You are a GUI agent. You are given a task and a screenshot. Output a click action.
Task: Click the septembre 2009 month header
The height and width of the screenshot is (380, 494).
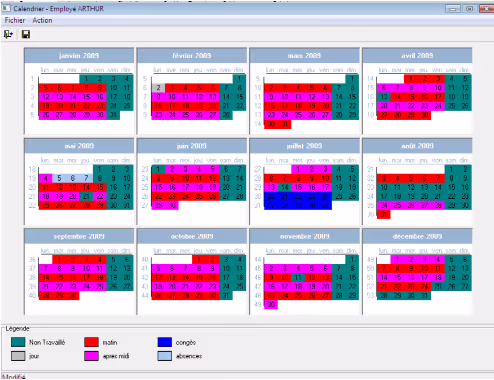click(x=79, y=236)
